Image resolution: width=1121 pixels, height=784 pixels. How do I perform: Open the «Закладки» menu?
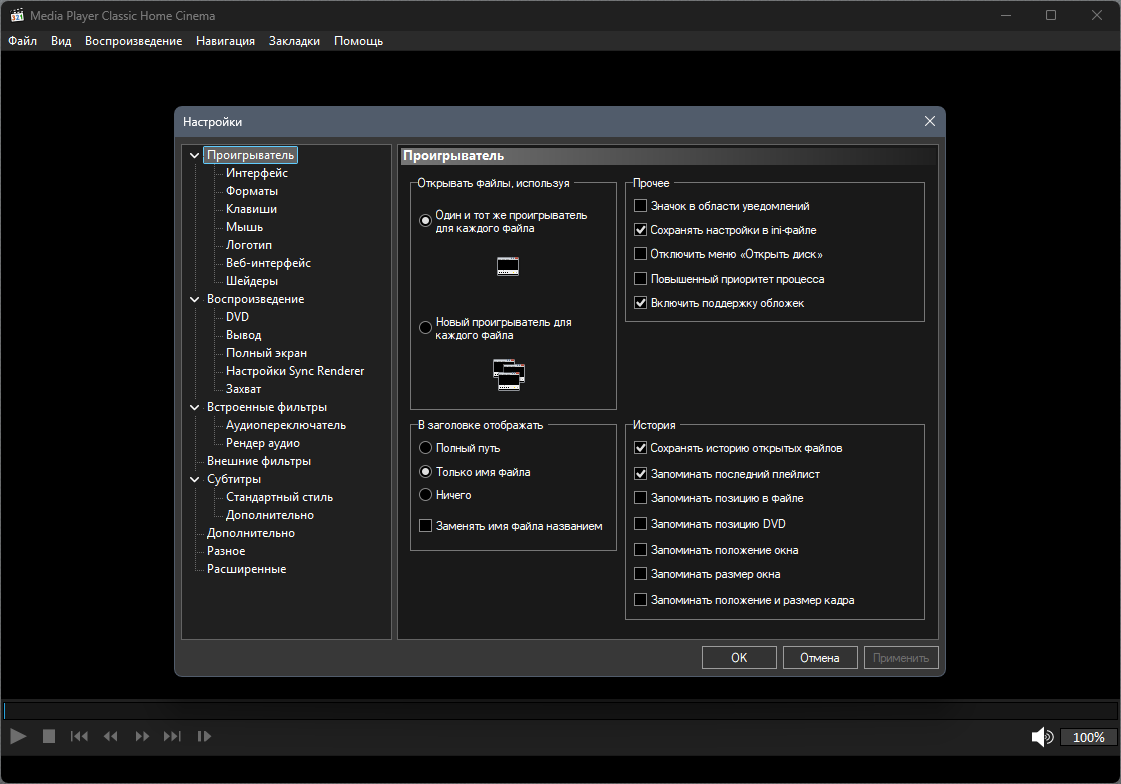(295, 41)
